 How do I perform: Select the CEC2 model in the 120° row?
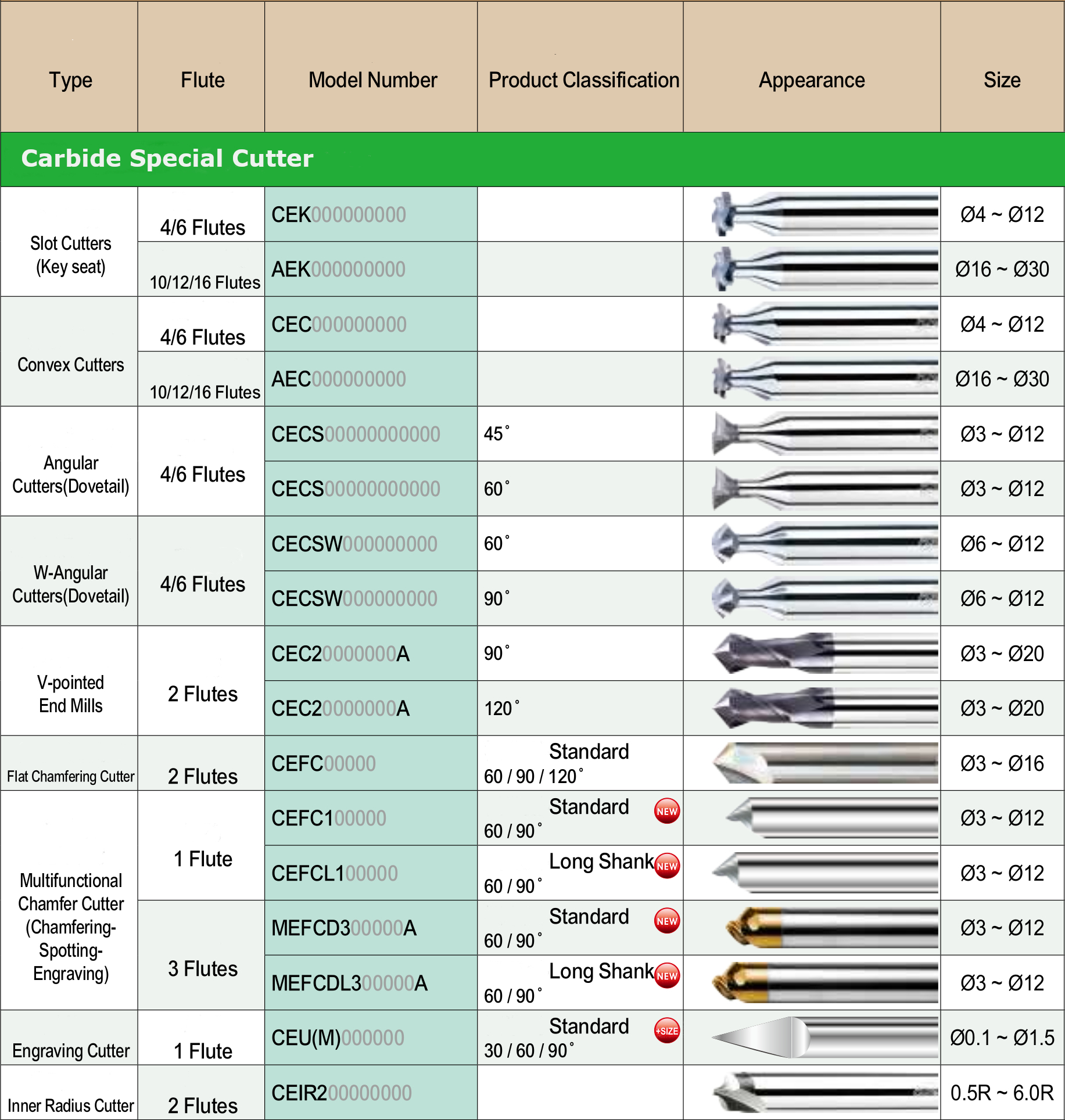(340, 708)
